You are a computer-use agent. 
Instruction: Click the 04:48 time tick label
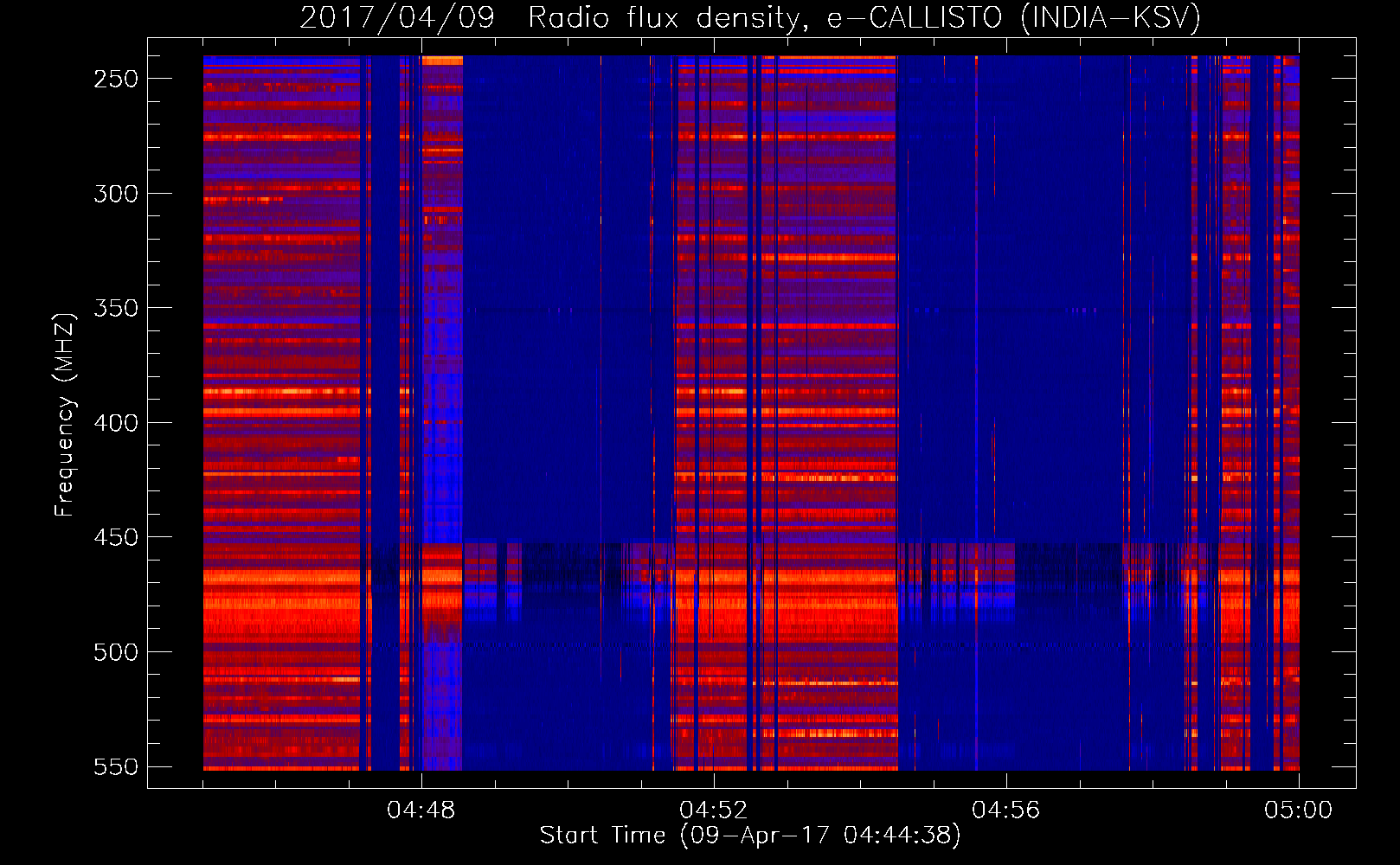point(421,811)
